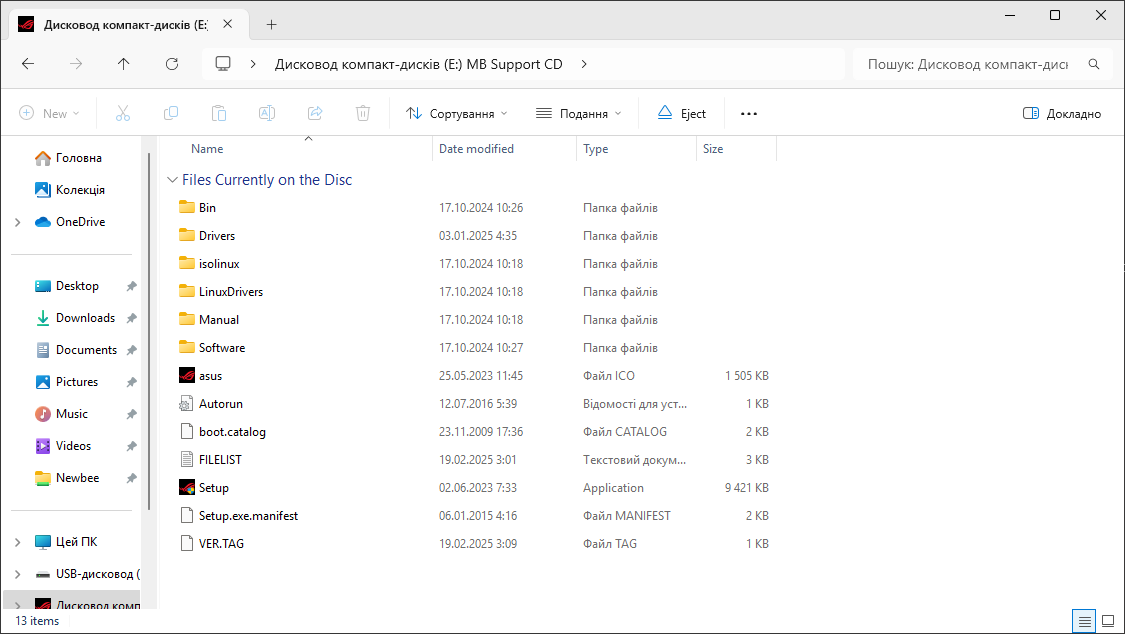
Task: Click the Cut scissors icon
Action: click(123, 114)
